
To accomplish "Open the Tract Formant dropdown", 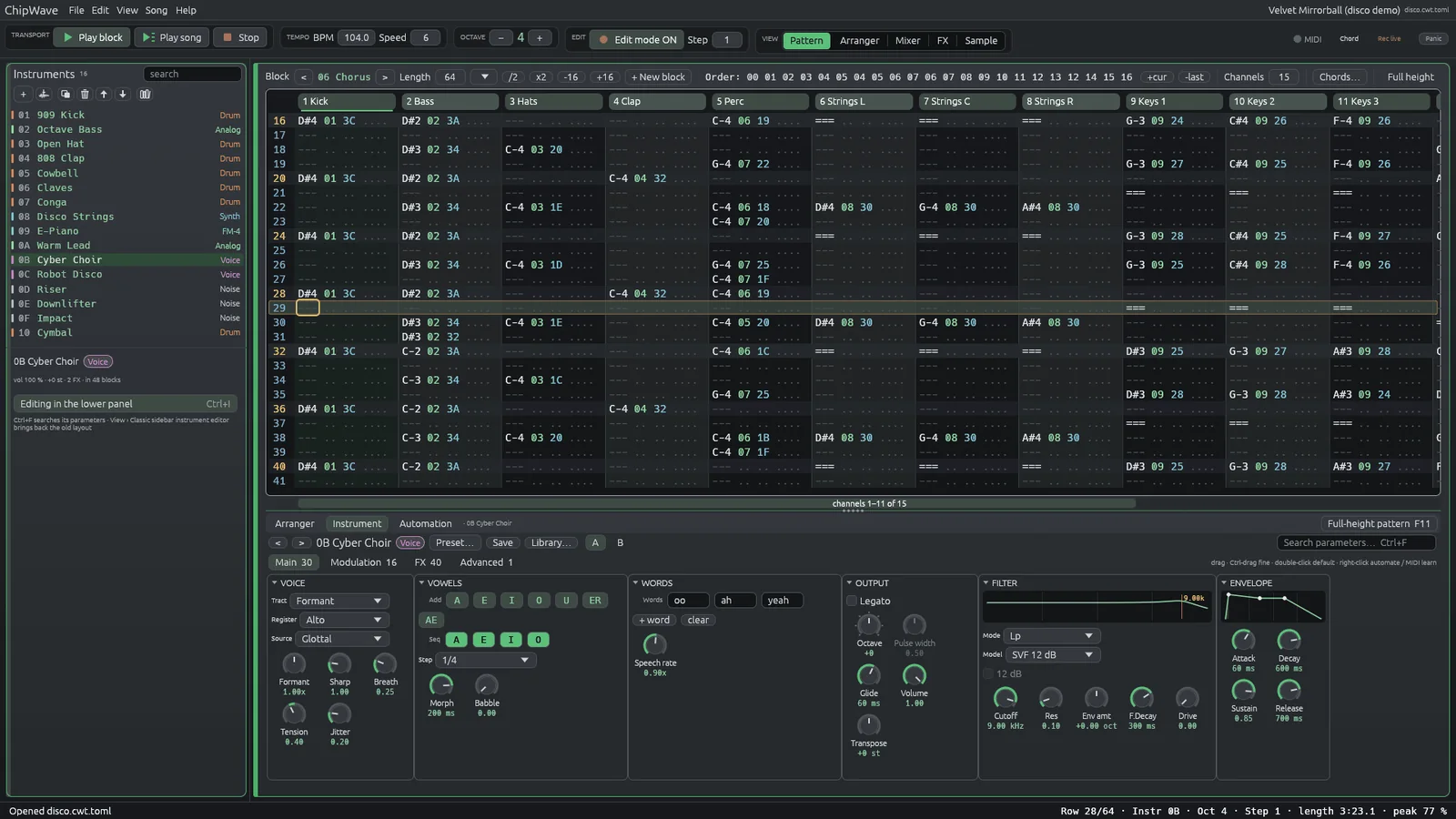I will pyautogui.click(x=339, y=602).
